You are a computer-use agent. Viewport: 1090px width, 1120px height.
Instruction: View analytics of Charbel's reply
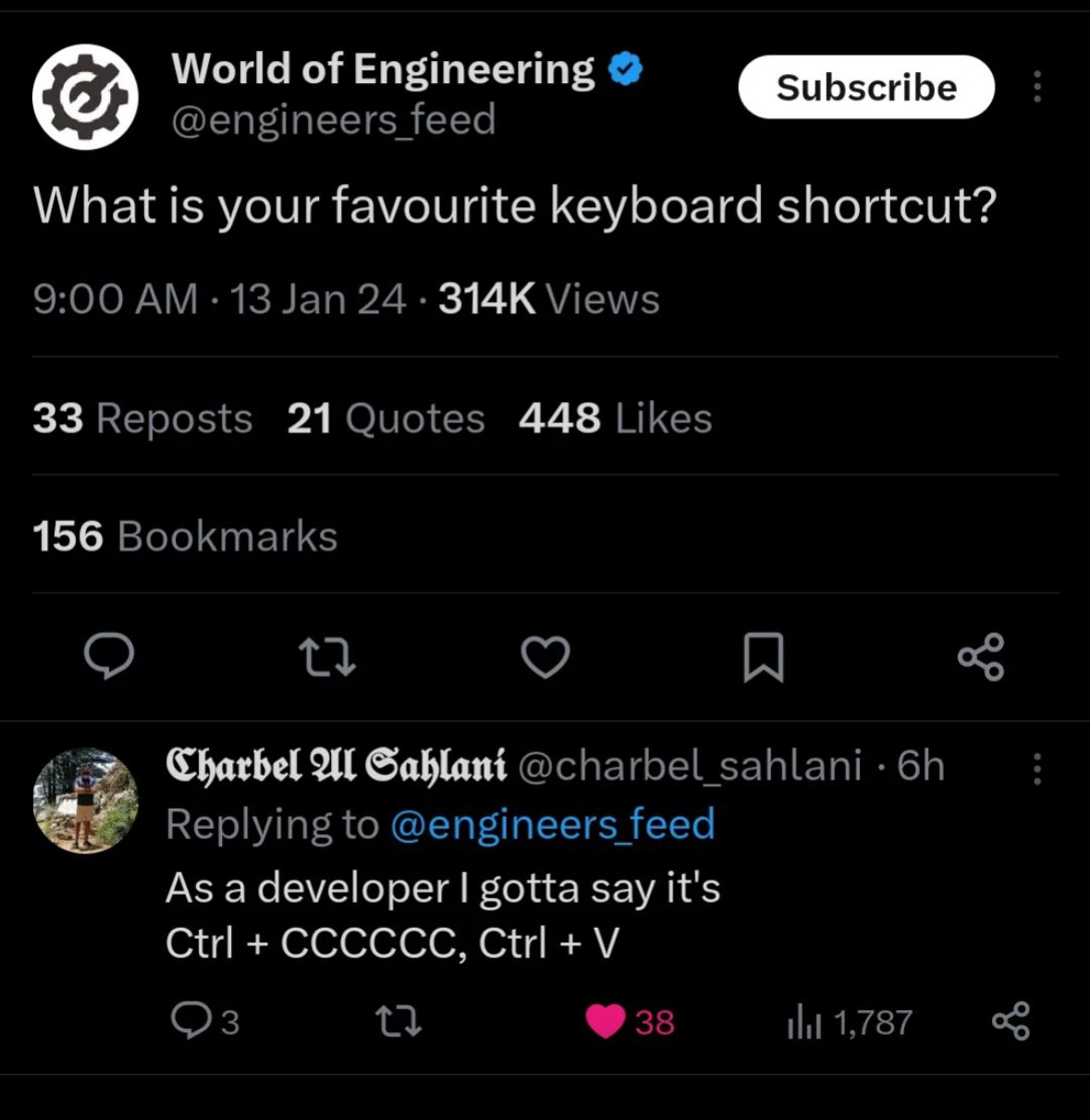tap(802, 1022)
